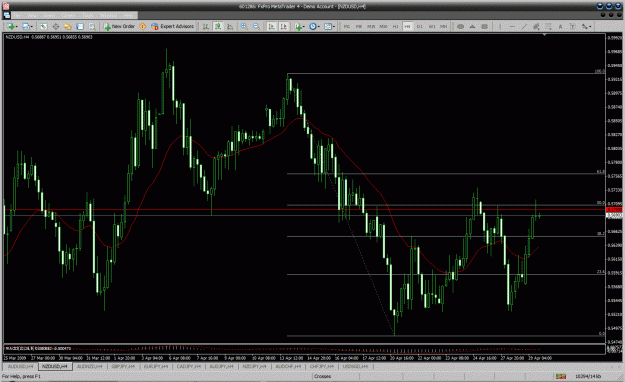This screenshot has height=382, width=625.
Task: Select the arrows drawing tool
Action: tap(584, 26)
